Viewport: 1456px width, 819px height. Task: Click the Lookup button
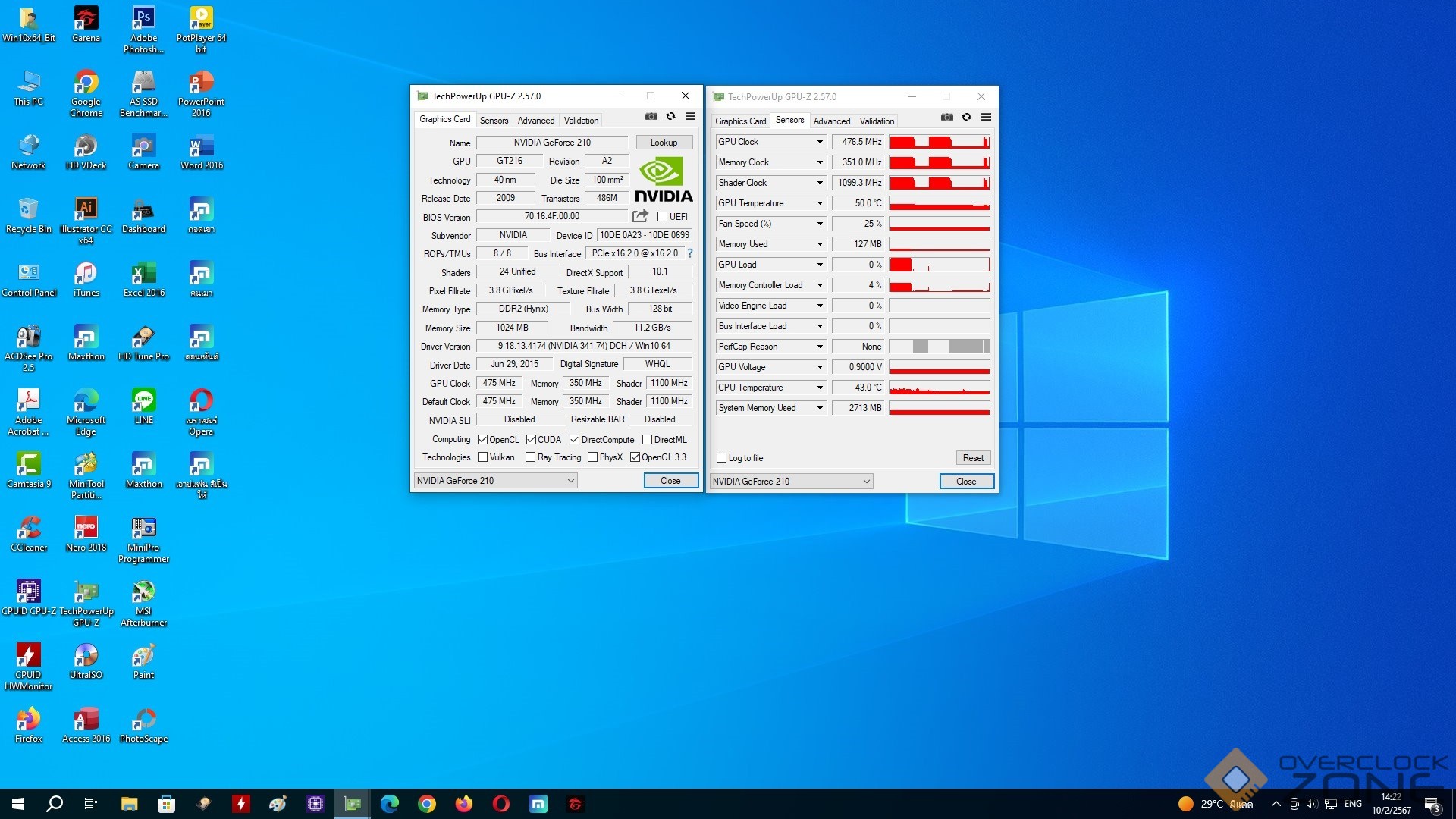coord(664,143)
